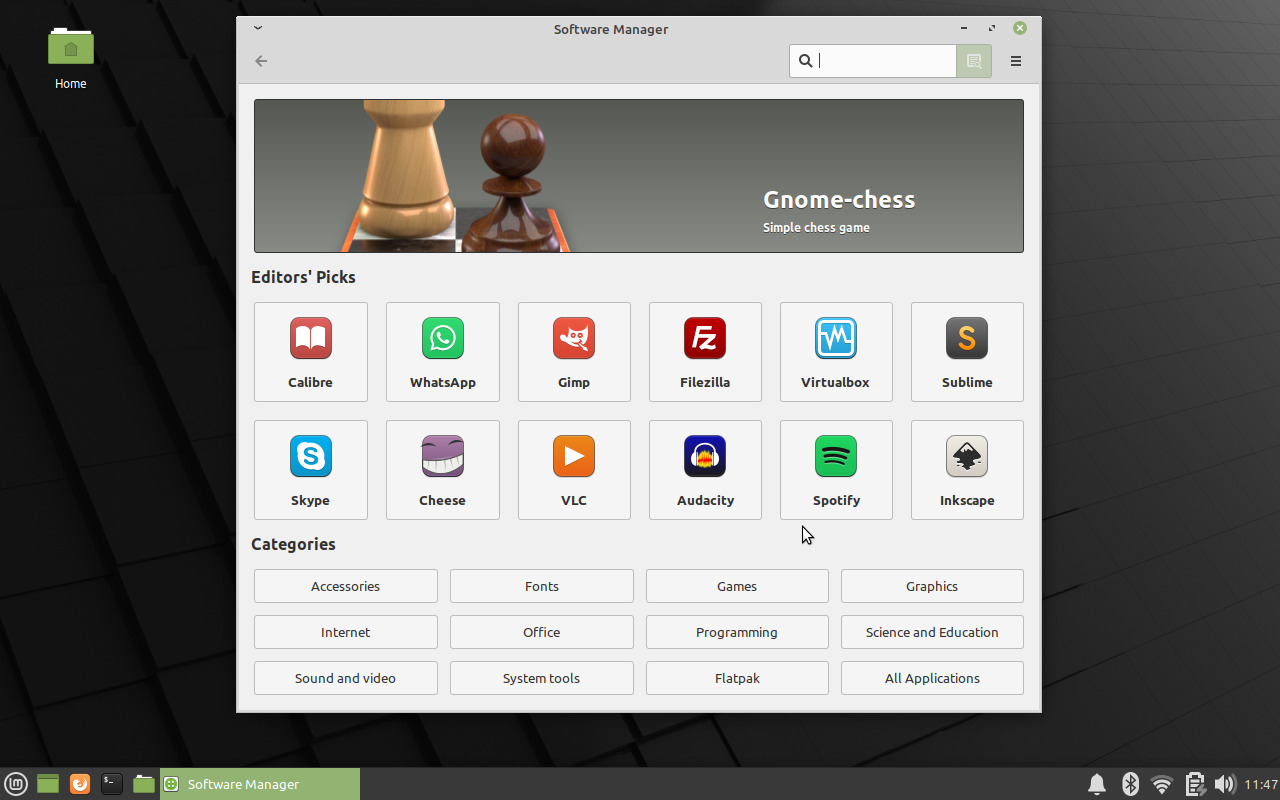The image size is (1280, 800).
Task: Open the Gimp application page
Action: [574, 351]
